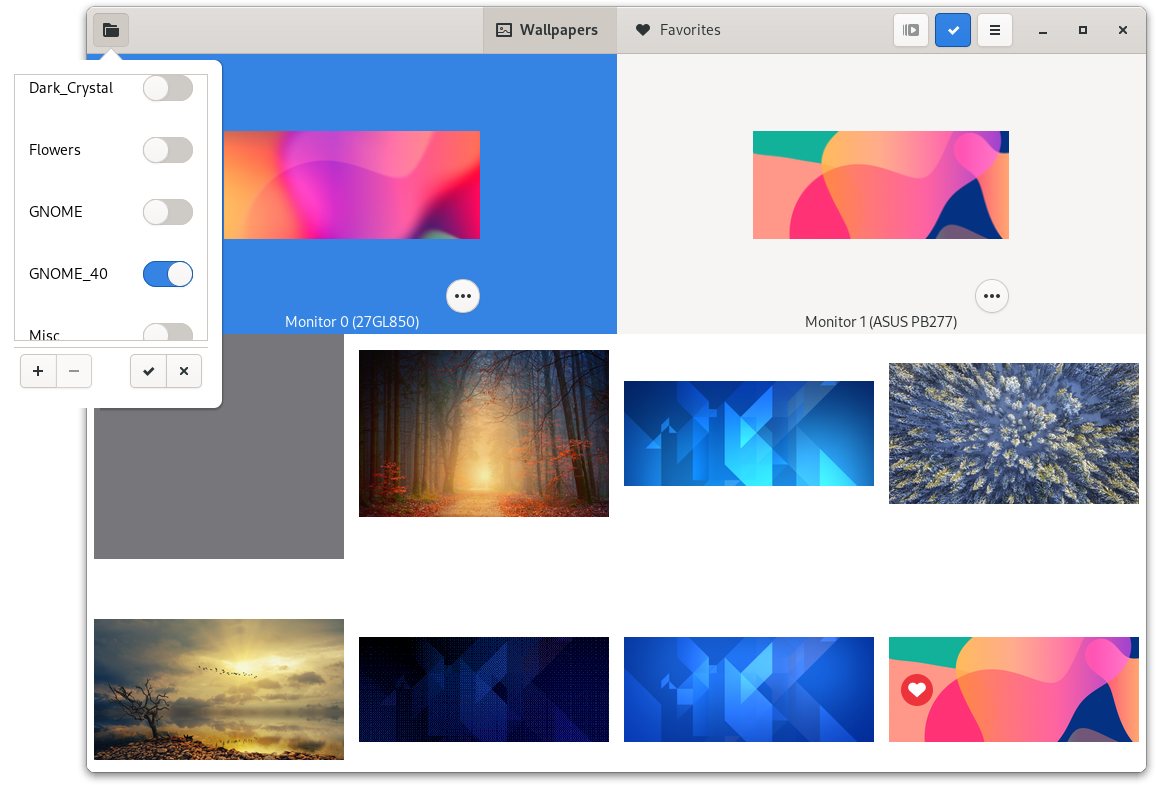Screen dimensions: 1156x785
Task: Open the wallpaper folders popover icon
Action: point(110,30)
